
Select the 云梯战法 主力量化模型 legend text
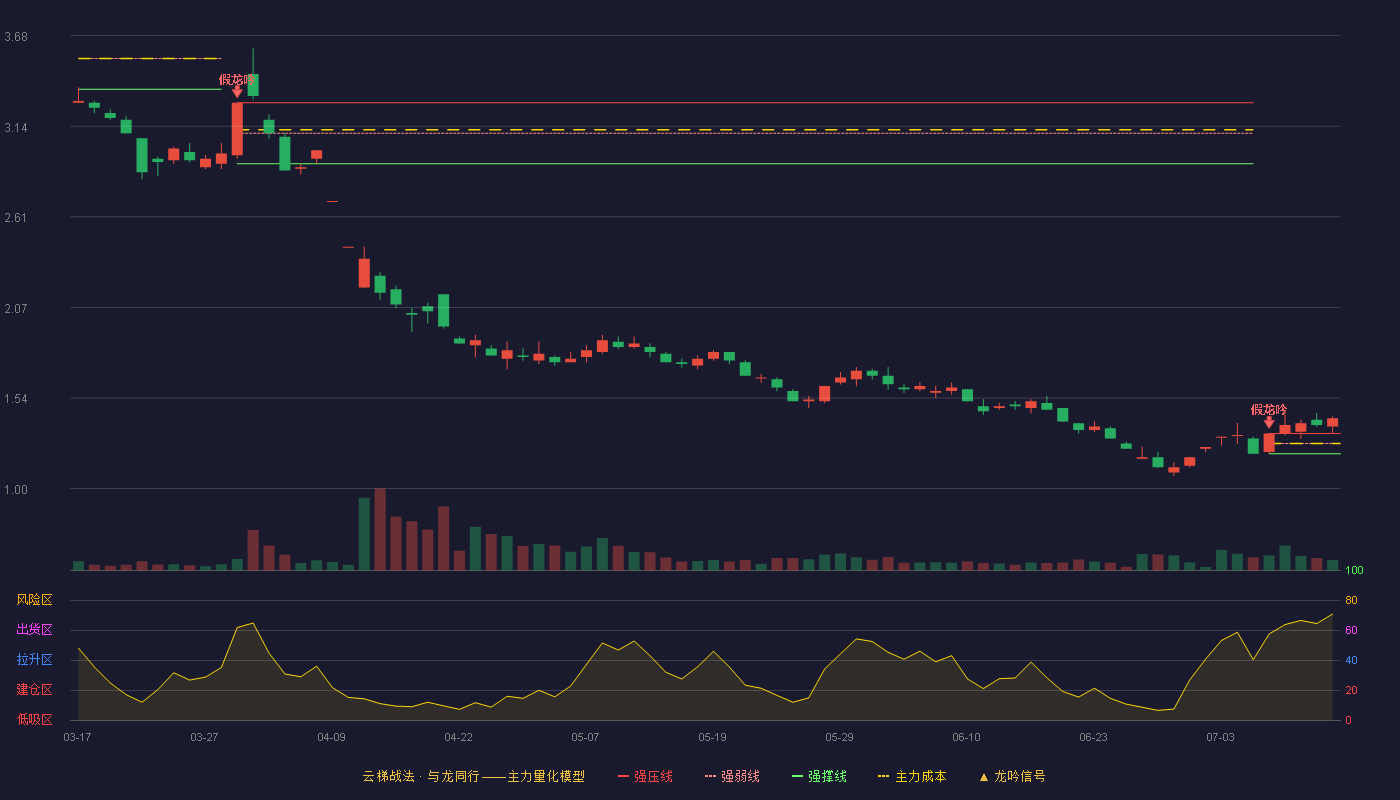473,776
